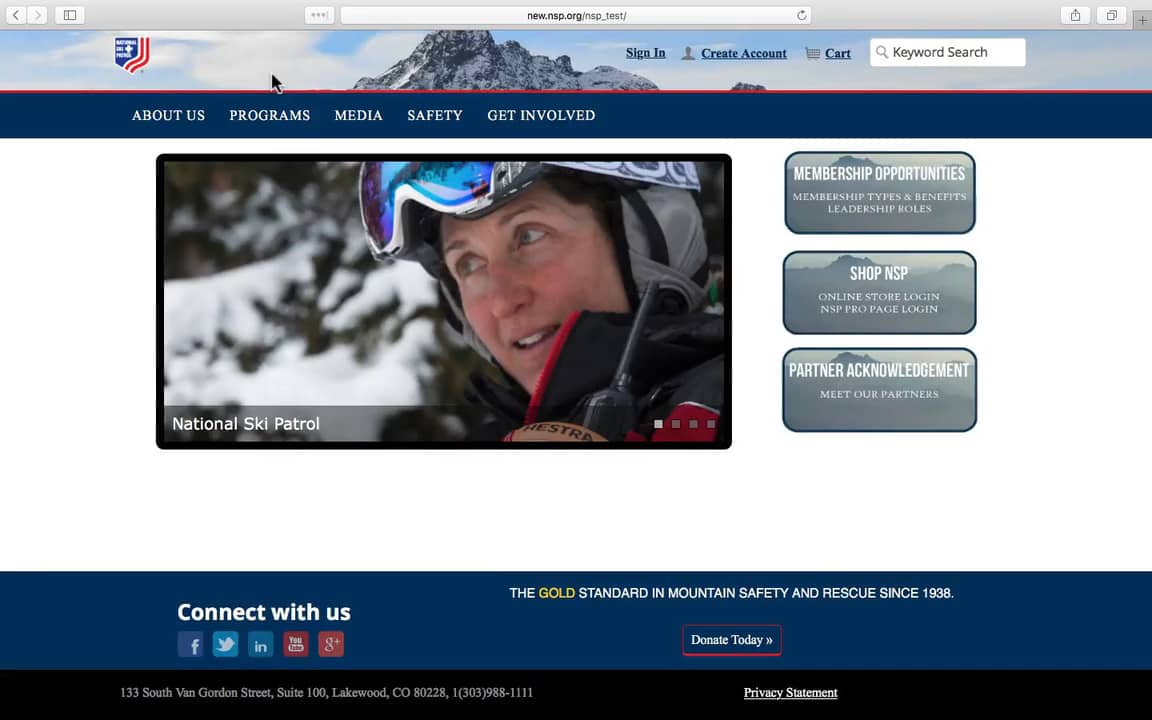Click the magnifier icon in Keyword Search
Image resolution: width=1152 pixels, height=720 pixels.
click(882, 52)
